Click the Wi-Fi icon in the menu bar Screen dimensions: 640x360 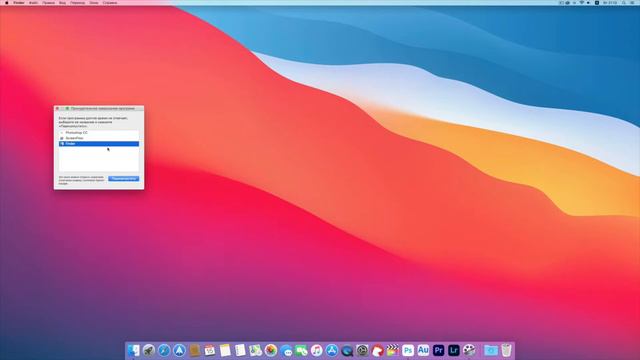[x=582, y=3]
